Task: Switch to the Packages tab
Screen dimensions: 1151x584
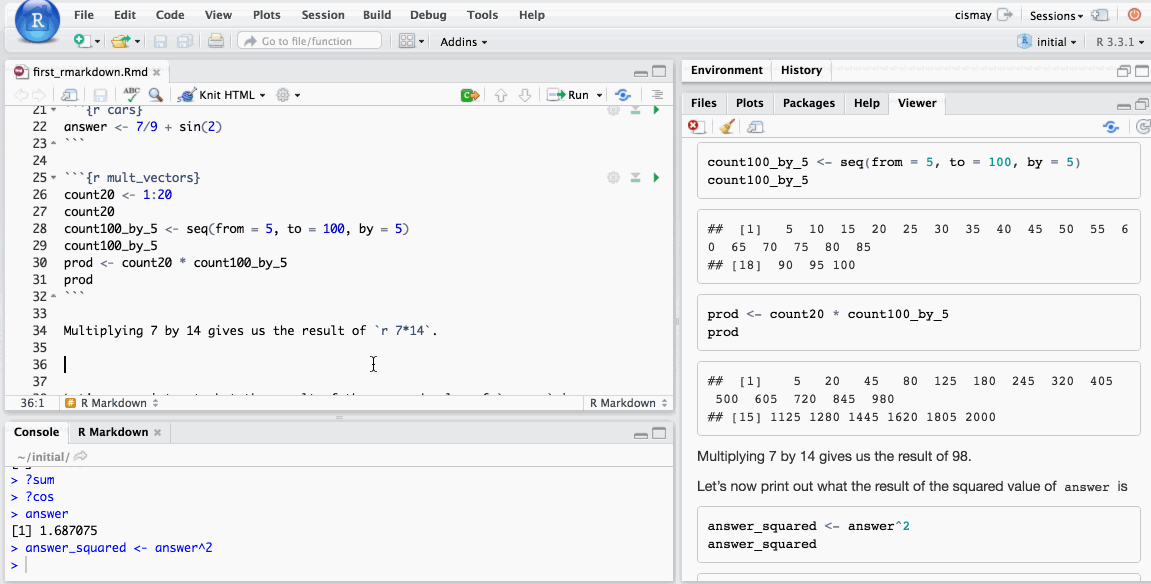Action: coord(808,103)
